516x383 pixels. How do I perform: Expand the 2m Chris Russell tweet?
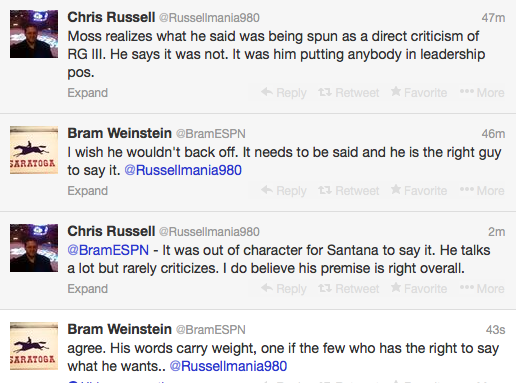pyautogui.click(x=88, y=289)
